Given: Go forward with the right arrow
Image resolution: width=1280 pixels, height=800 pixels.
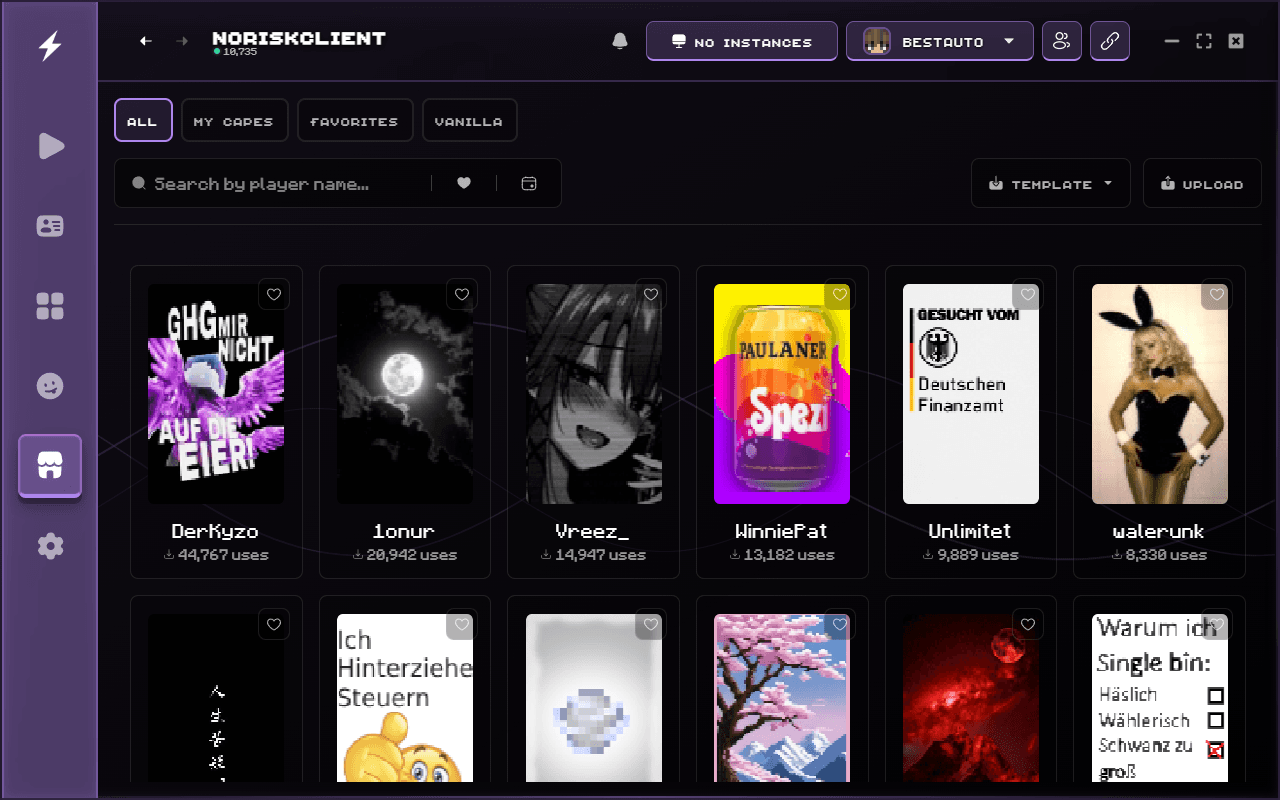Looking at the screenshot, I should click(182, 41).
